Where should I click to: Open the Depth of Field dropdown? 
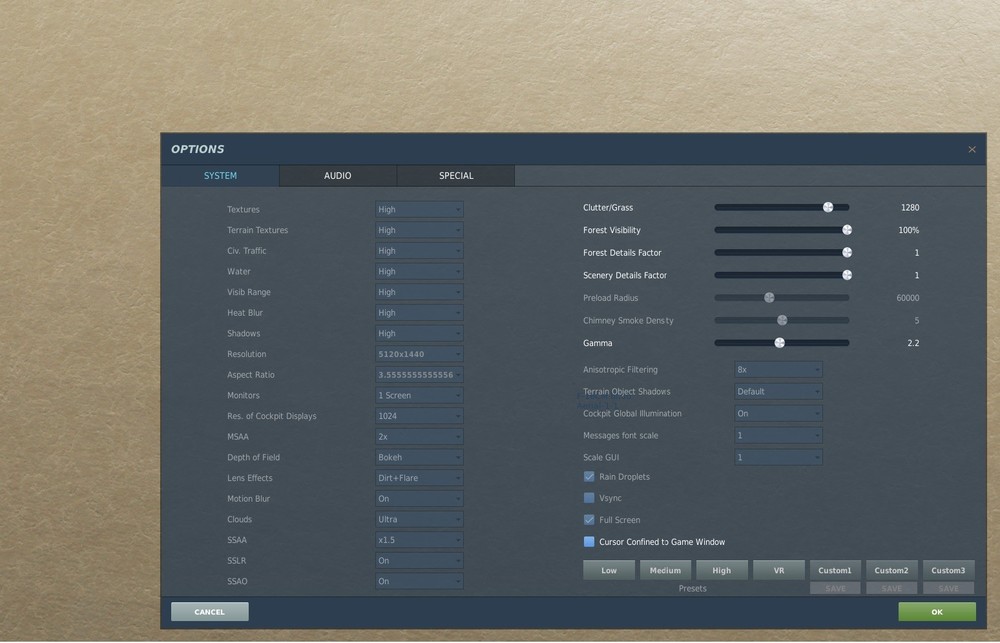418,457
